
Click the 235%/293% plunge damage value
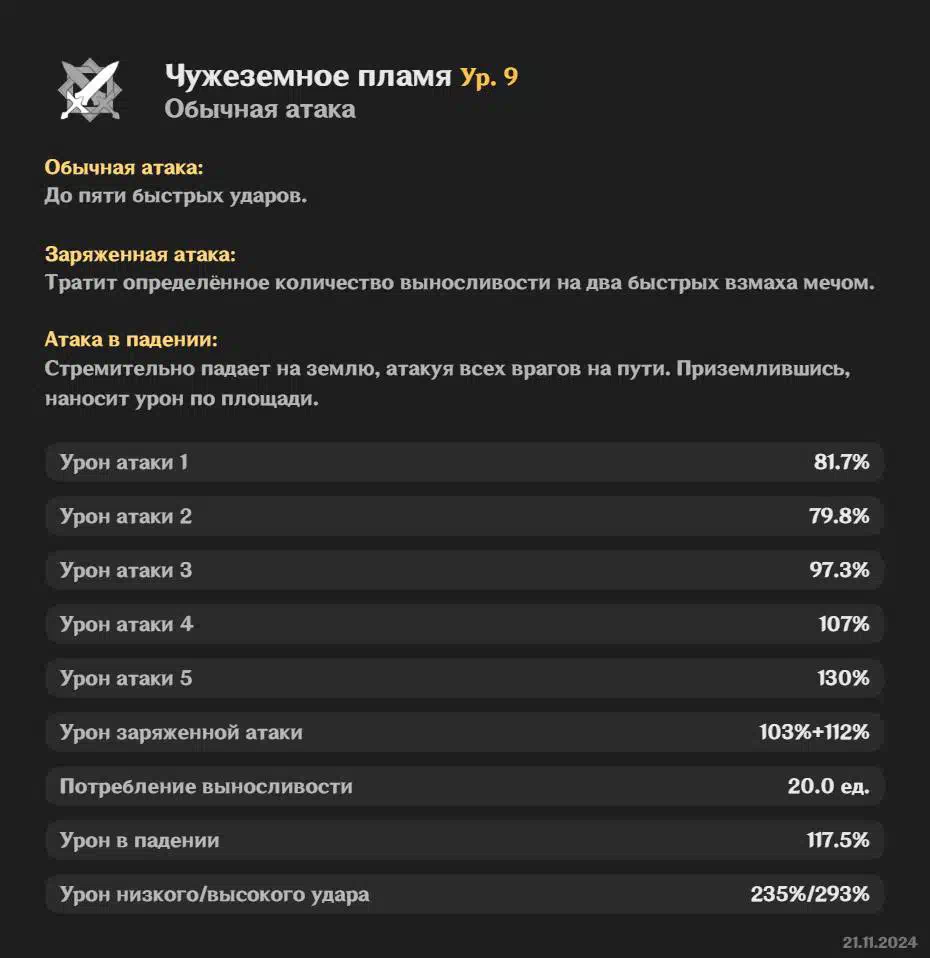[810, 894]
